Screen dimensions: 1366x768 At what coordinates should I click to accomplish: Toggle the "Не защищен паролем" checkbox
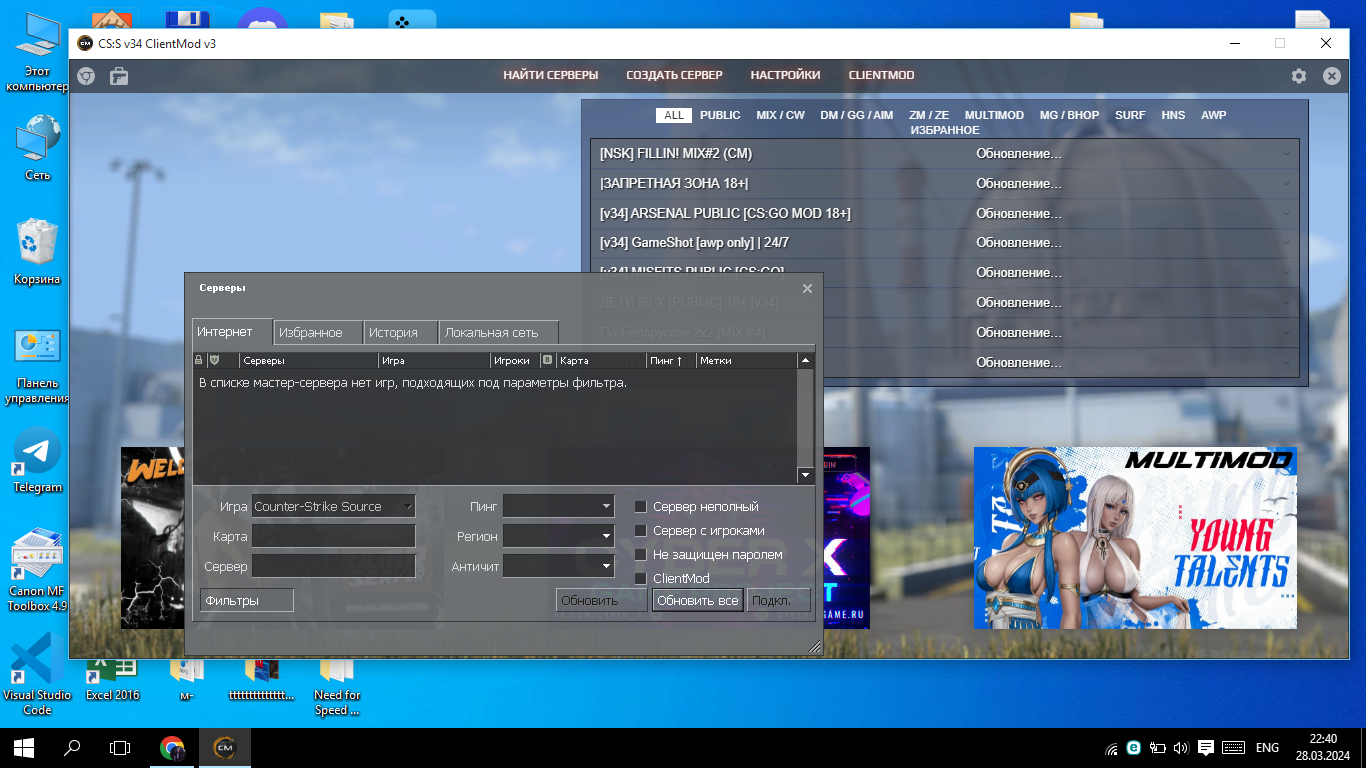coord(641,555)
